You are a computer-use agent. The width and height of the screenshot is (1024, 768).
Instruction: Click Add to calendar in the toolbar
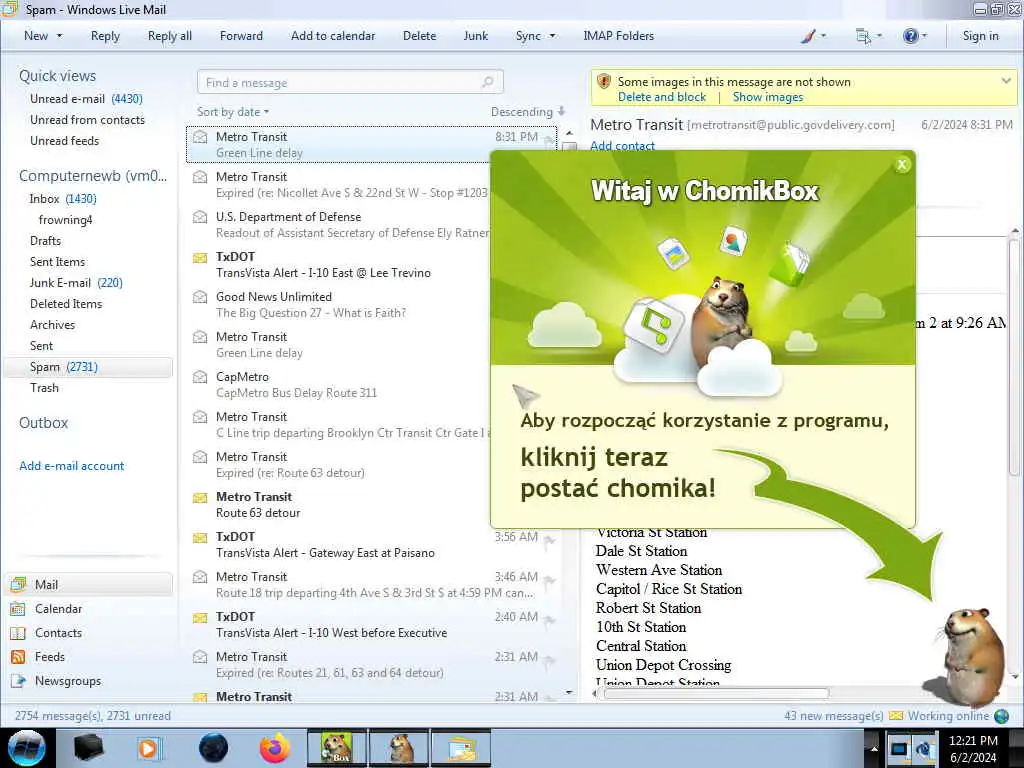pos(333,36)
